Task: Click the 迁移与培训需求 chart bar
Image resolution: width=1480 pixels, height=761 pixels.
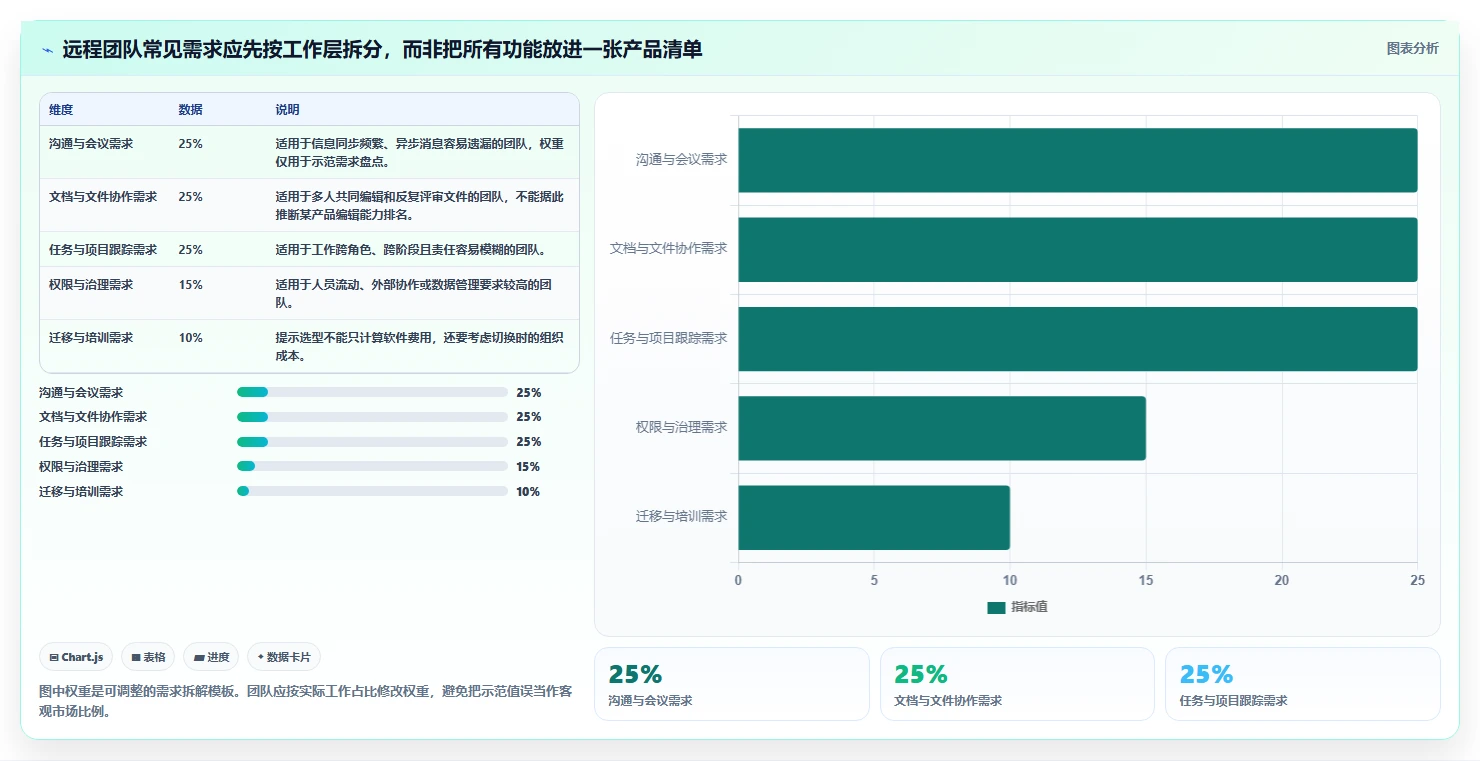Action: [874, 517]
